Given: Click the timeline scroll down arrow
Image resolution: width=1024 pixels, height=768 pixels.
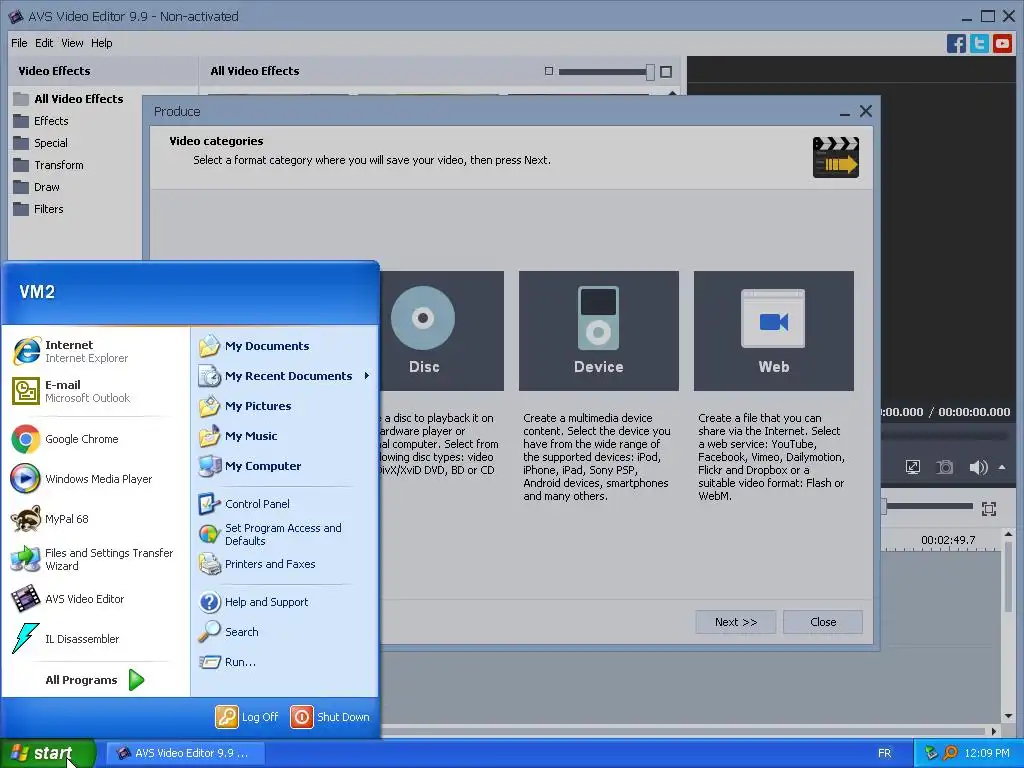Looking at the screenshot, I should pos(1008,716).
